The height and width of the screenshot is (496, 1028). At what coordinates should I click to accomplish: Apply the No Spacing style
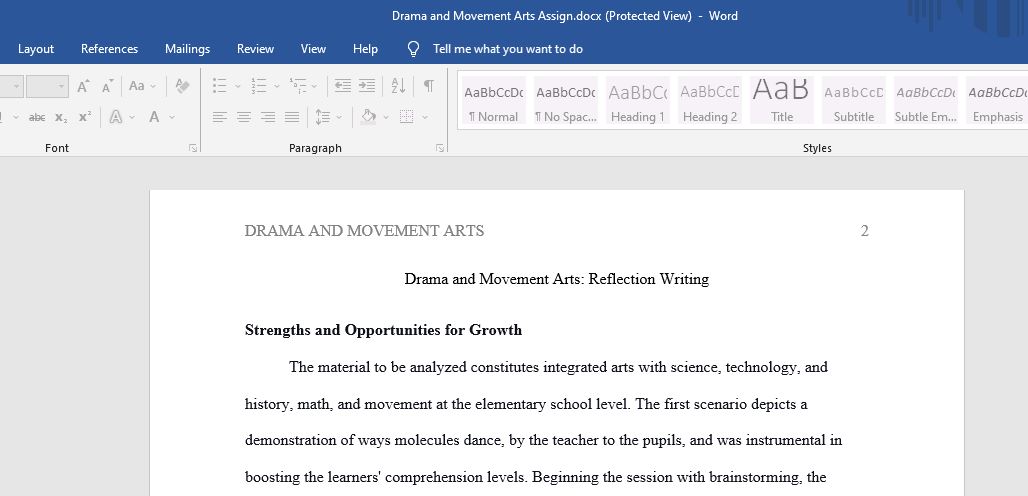tap(566, 100)
